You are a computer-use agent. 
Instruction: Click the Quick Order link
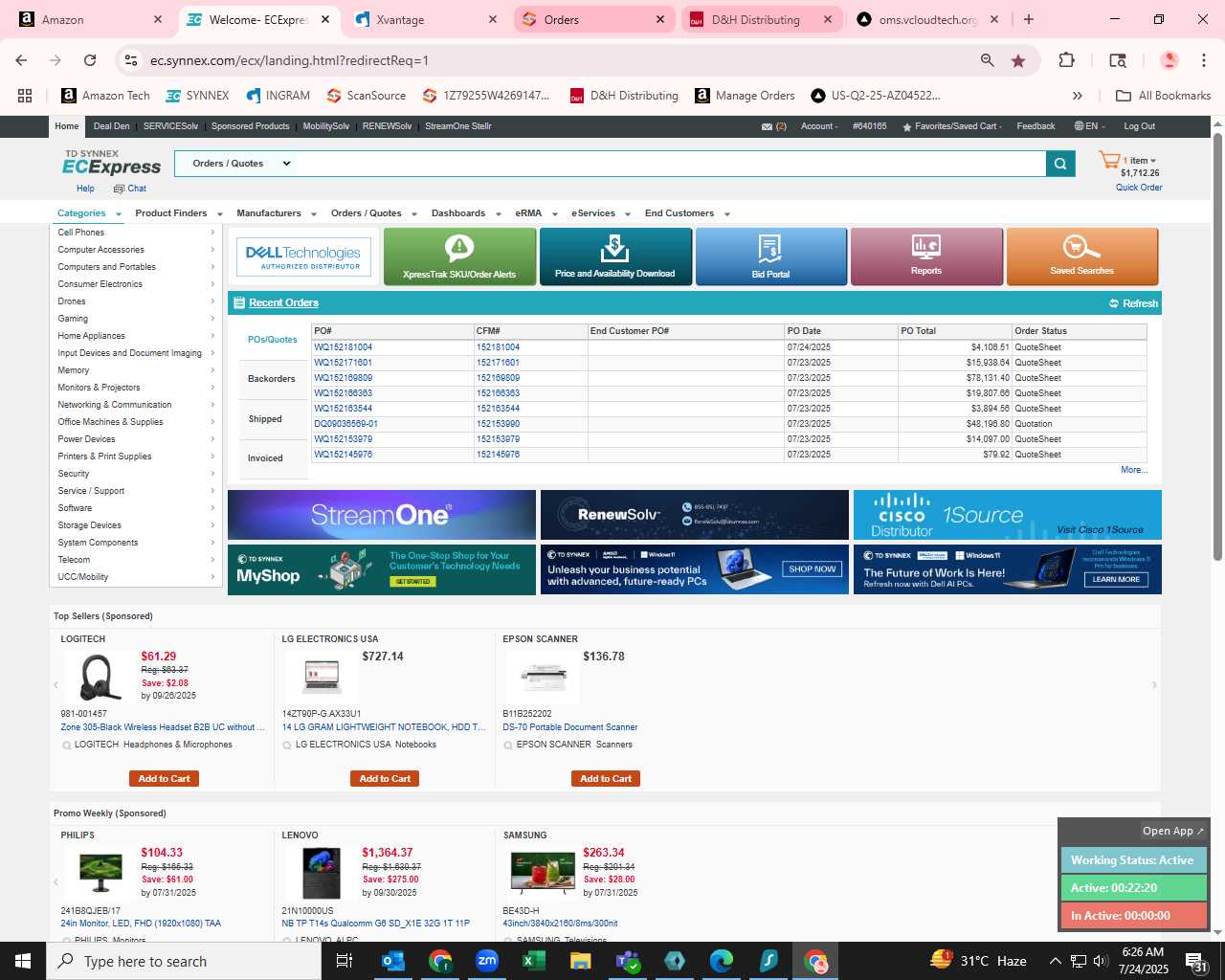coord(1139,188)
